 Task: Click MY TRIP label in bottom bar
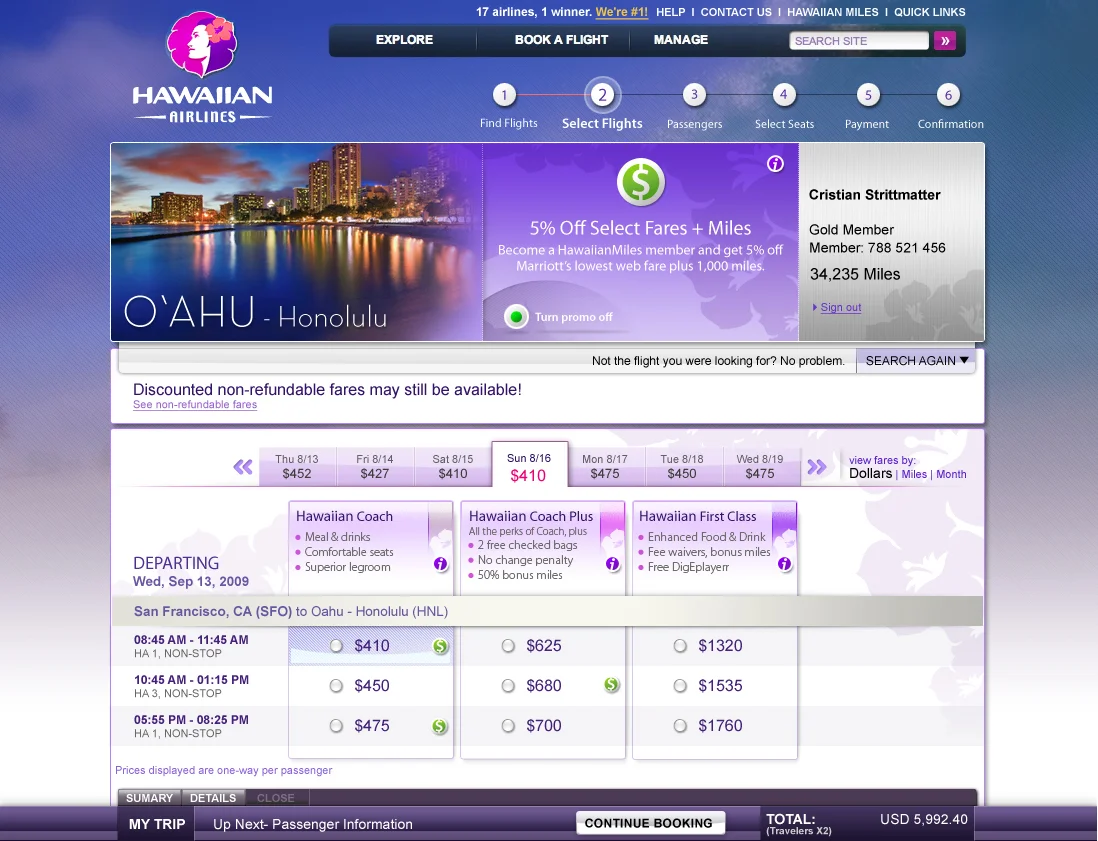point(157,824)
